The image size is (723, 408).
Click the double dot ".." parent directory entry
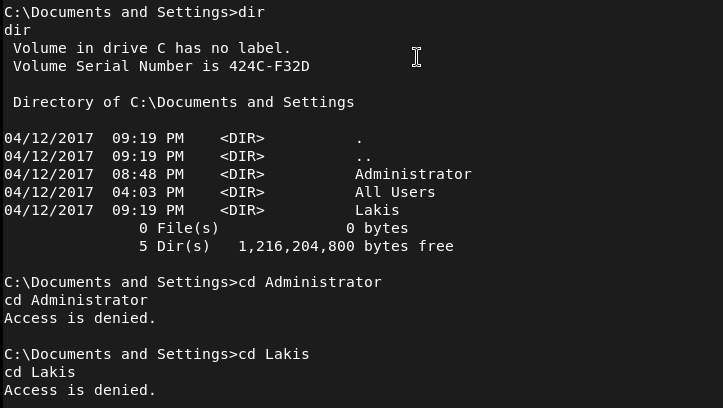pyautogui.click(x=363, y=156)
